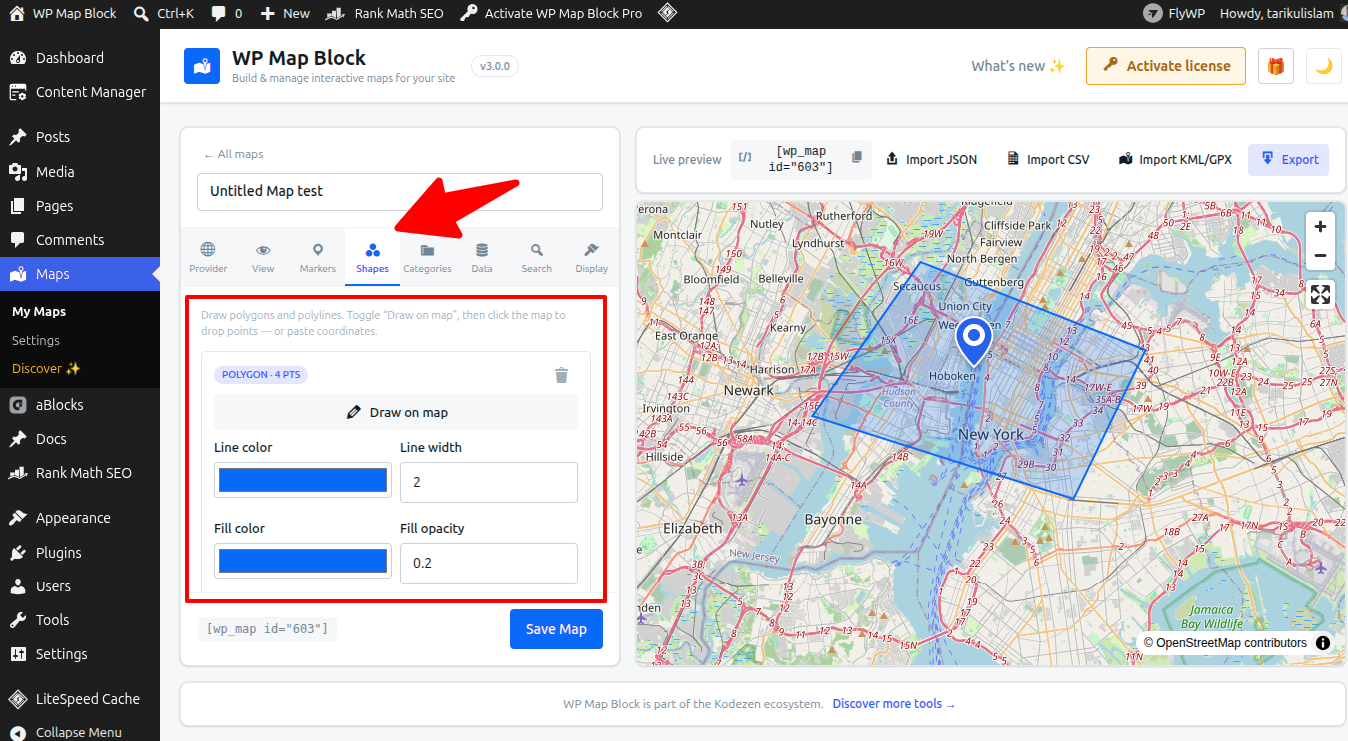Go to Posts in the sidebar
This screenshot has width=1348, height=741.
point(80,137)
